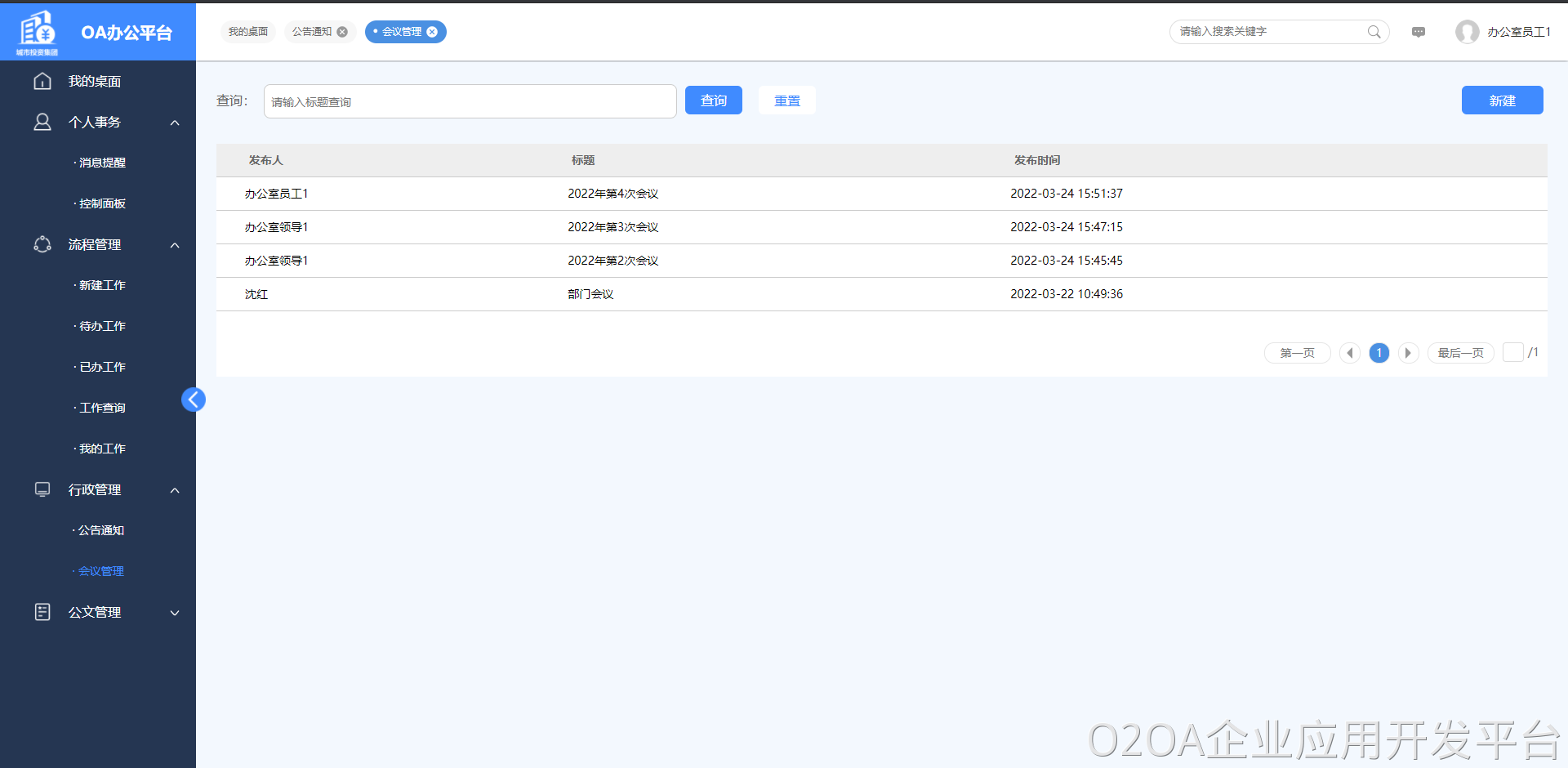Screen dimensions: 1568x768
Task: Click the search magnifier icon in top bar
Action: tap(1374, 32)
